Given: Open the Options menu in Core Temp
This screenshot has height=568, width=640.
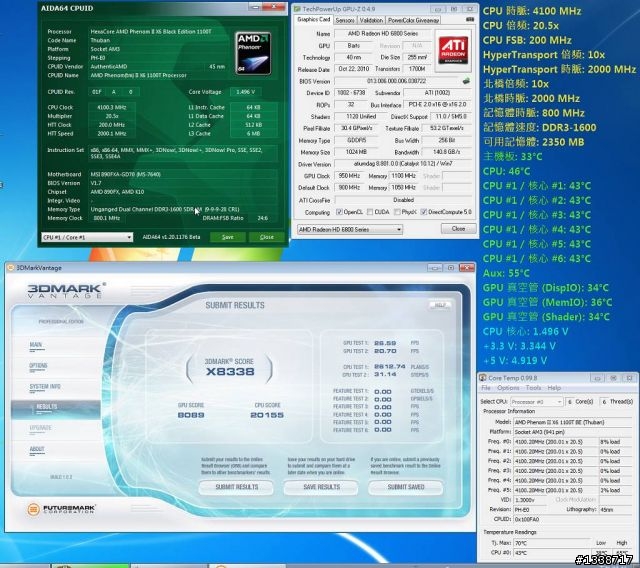Looking at the screenshot, I should pos(508,388).
